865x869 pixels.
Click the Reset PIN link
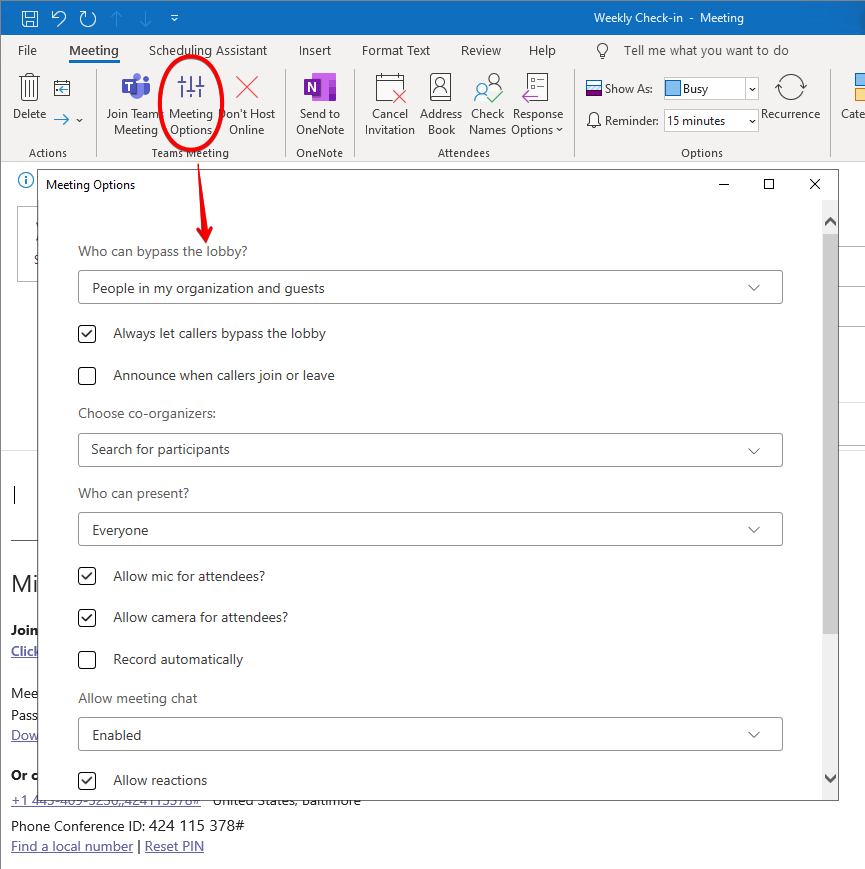[174, 847]
